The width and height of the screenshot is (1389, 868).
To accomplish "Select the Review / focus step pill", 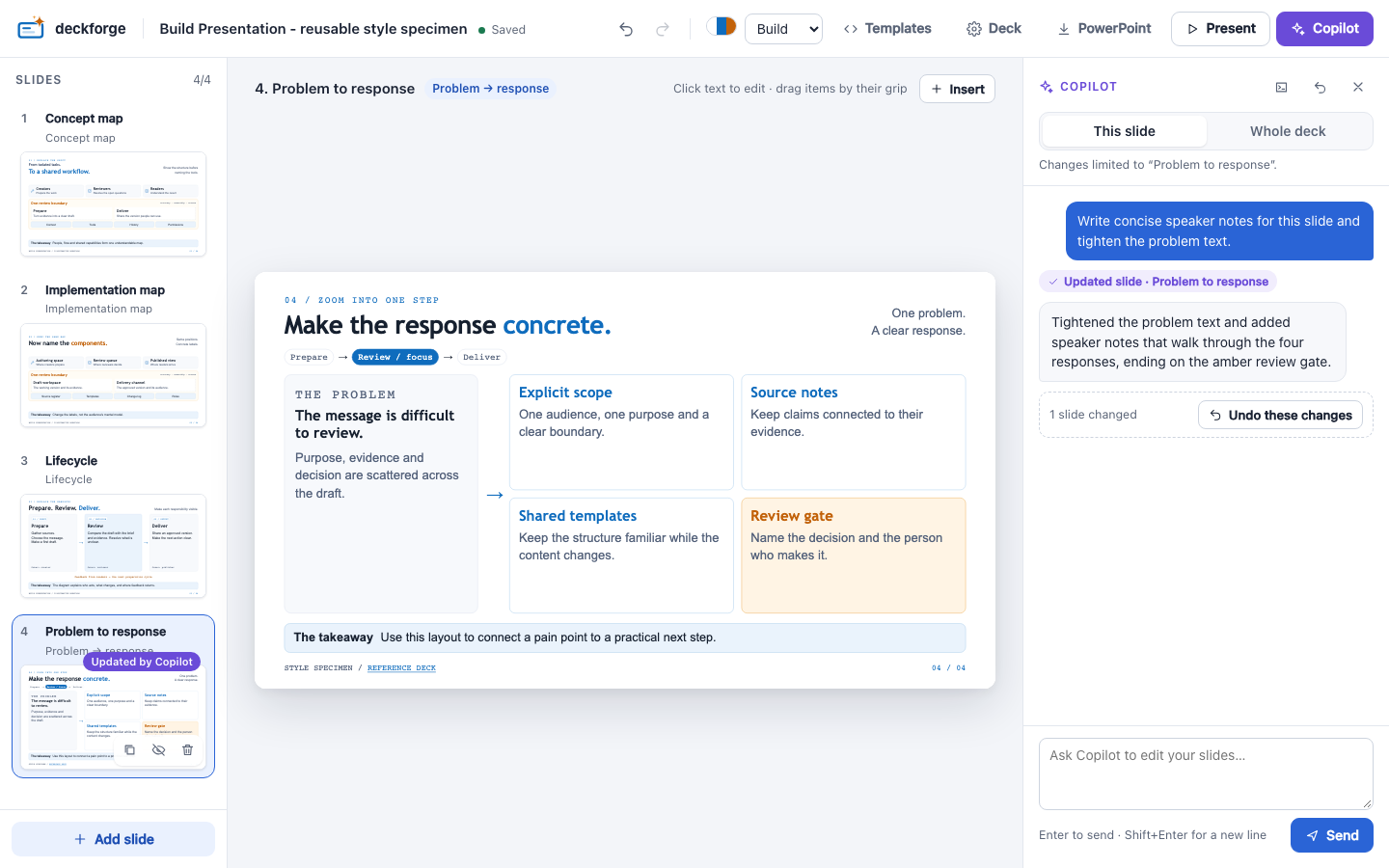I will (x=395, y=357).
